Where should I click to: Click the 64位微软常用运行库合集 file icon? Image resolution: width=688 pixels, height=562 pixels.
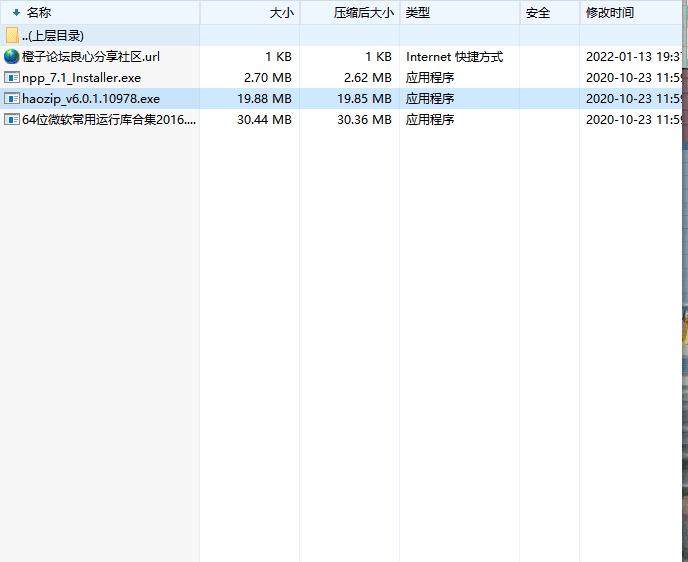click(12, 120)
